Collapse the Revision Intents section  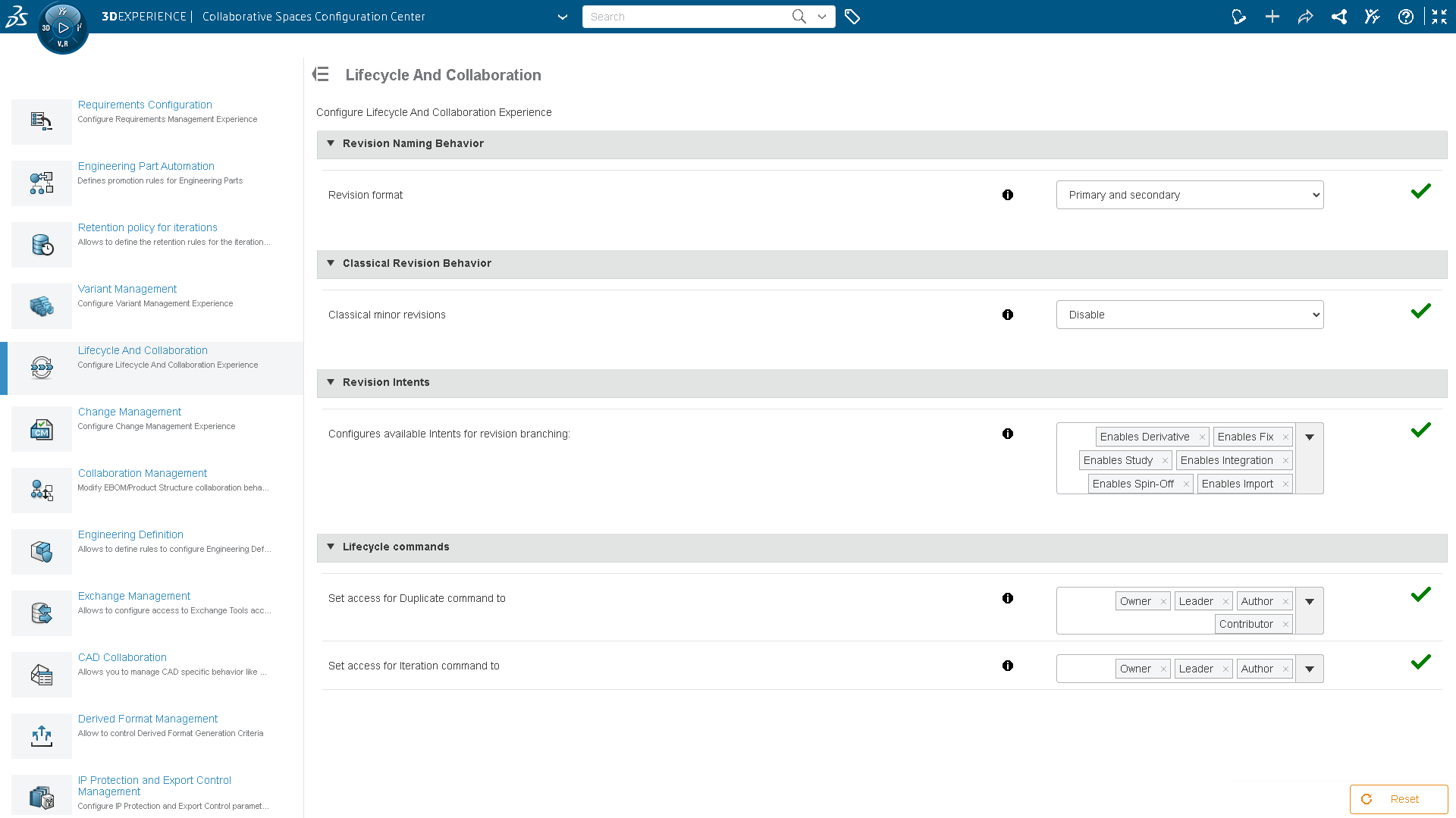(x=331, y=382)
